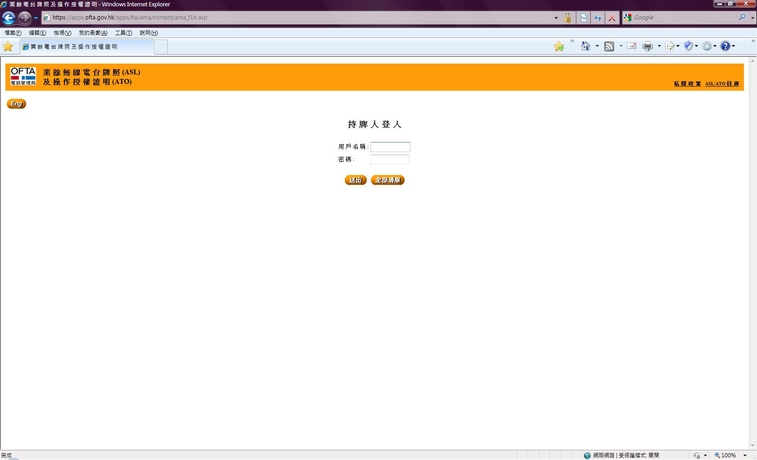
Task: Open the zoom level 100% dropdown
Action: point(745,455)
